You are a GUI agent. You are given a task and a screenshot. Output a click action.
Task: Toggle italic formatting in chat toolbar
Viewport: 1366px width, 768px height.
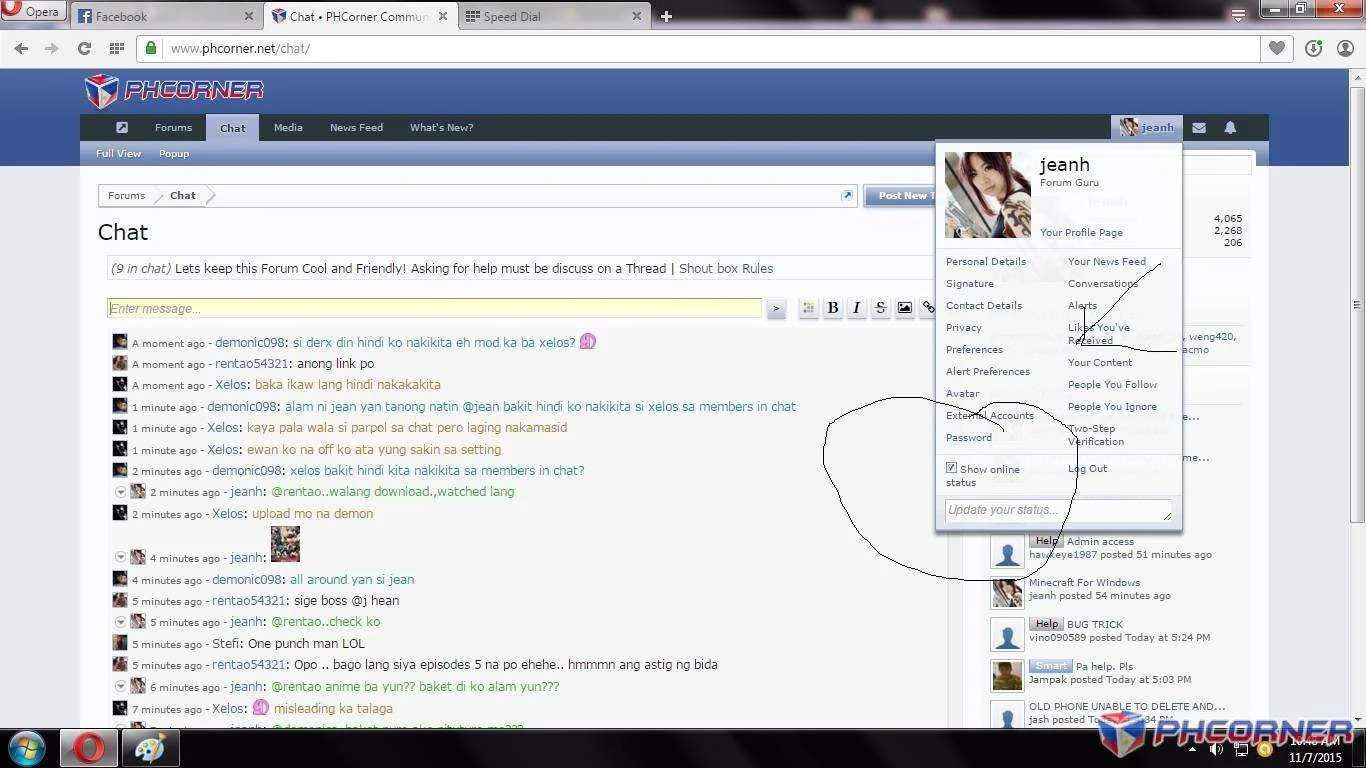(856, 308)
